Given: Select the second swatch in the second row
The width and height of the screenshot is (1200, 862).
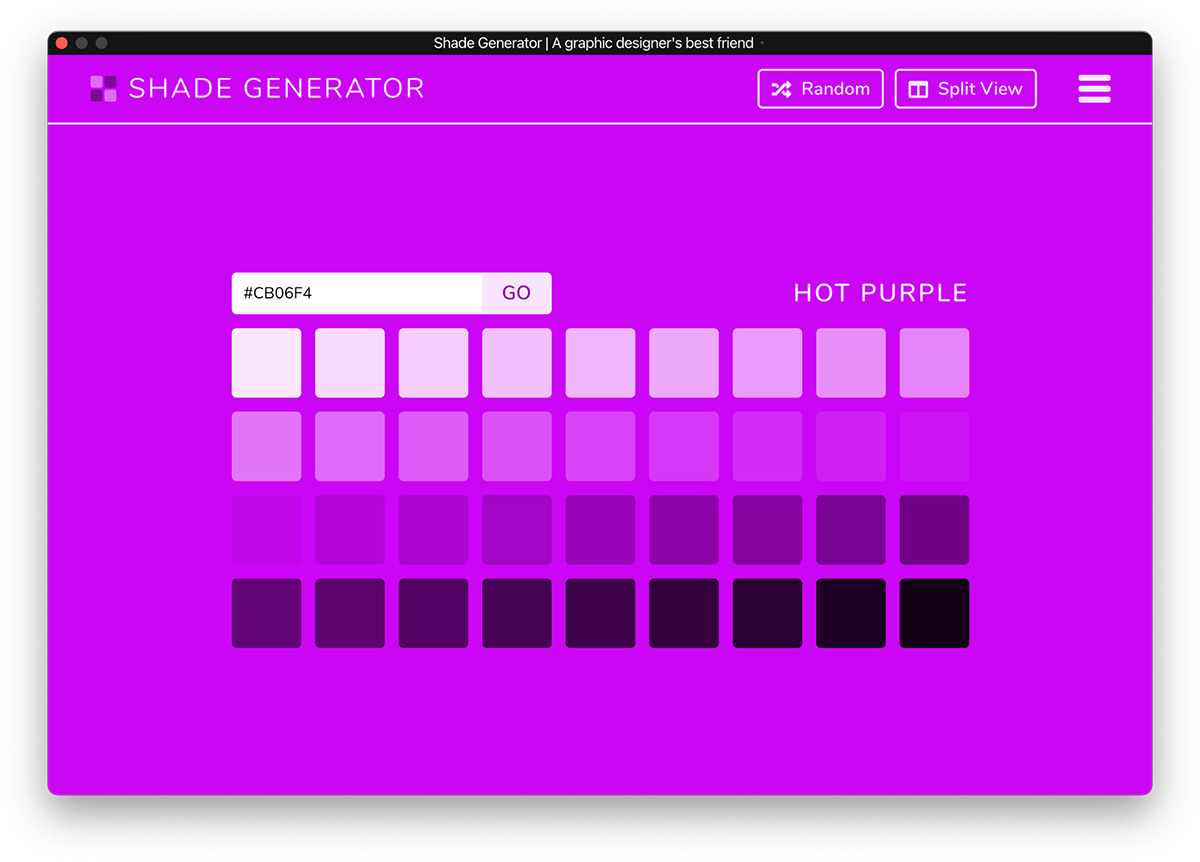Looking at the screenshot, I should (x=350, y=446).
